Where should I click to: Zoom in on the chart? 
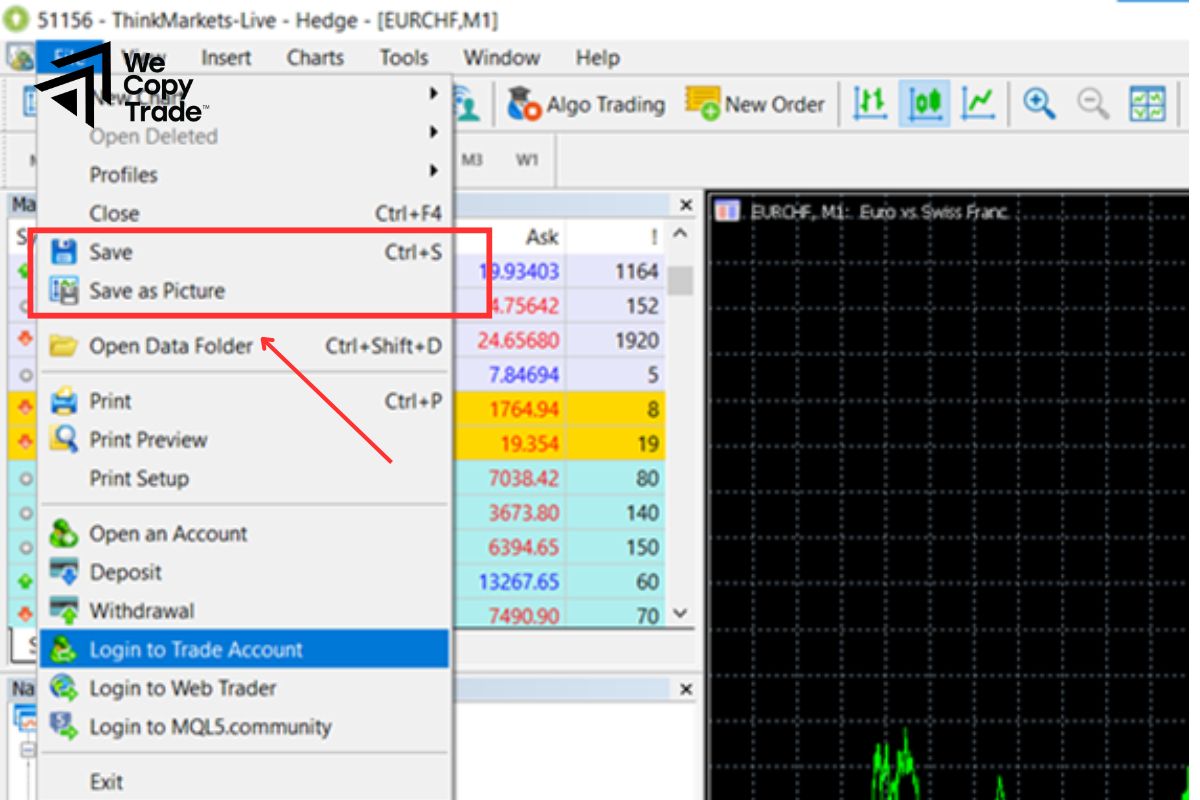point(1039,103)
